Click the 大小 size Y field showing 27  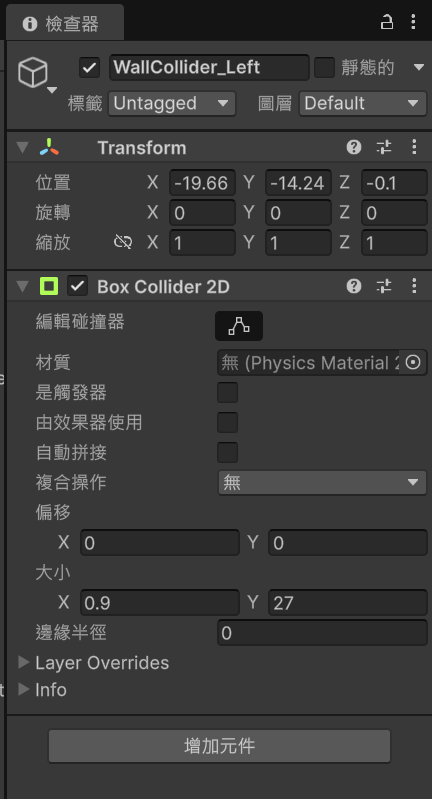click(x=347, y=603)
